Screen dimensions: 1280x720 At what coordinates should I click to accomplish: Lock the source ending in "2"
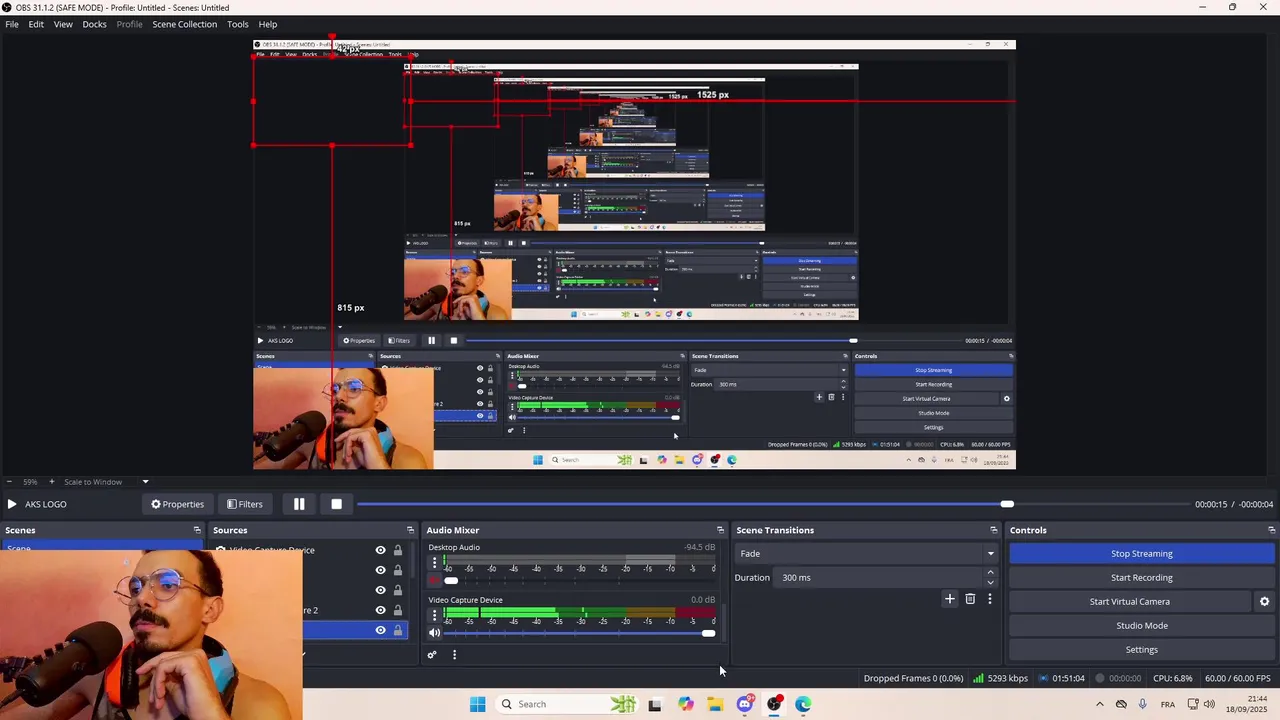click(x=397, y=610)
